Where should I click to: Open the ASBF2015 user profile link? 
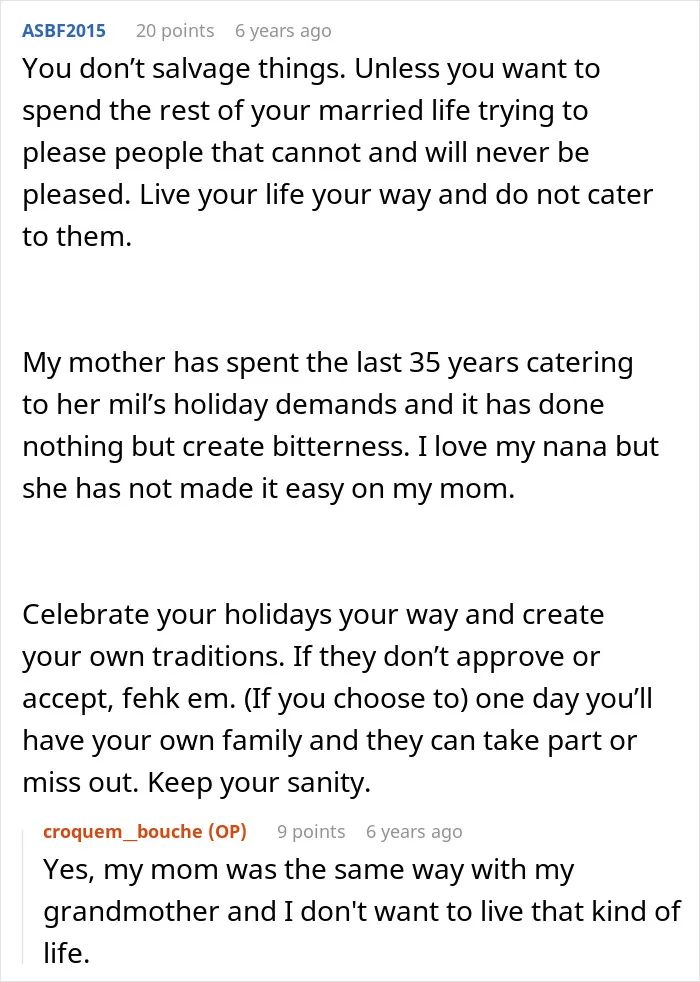pos(64,31)
